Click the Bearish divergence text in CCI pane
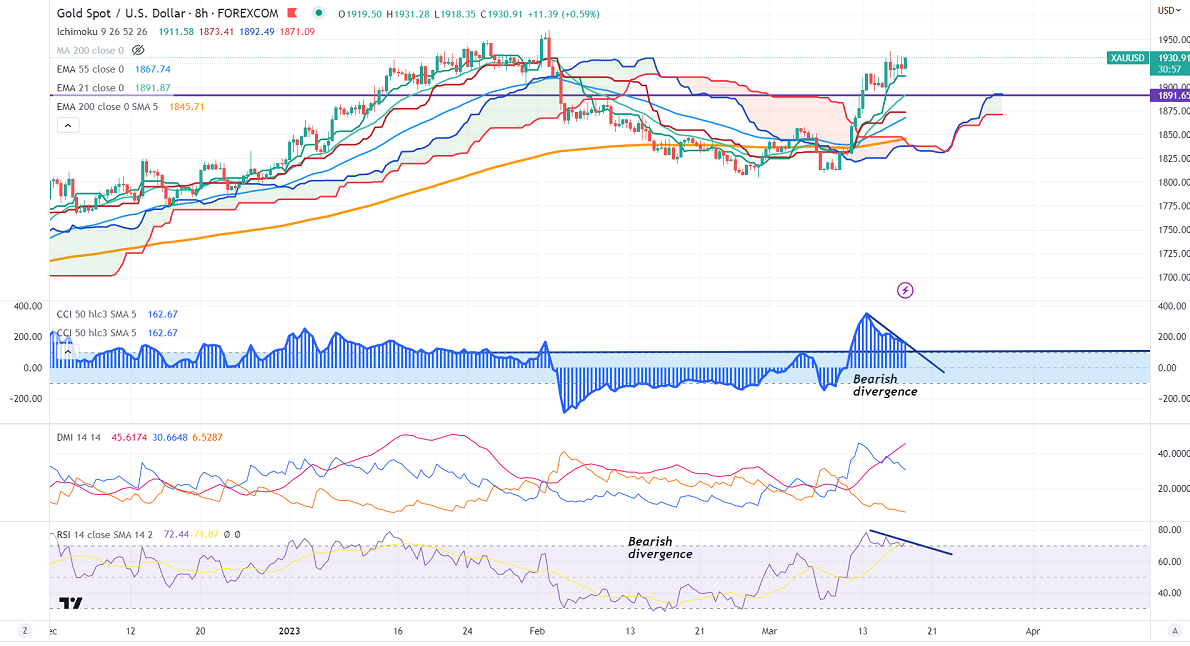The image size is (1190, 646). coord(884,385)
